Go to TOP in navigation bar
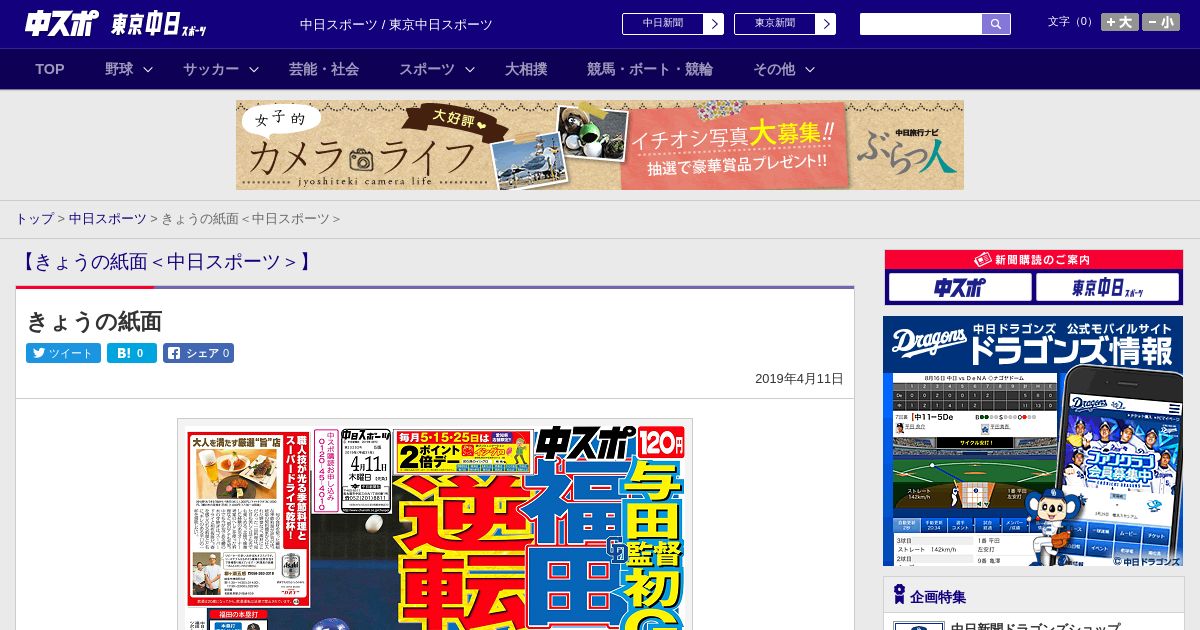Screen dimensions: 1200x630 coord(50,69)
